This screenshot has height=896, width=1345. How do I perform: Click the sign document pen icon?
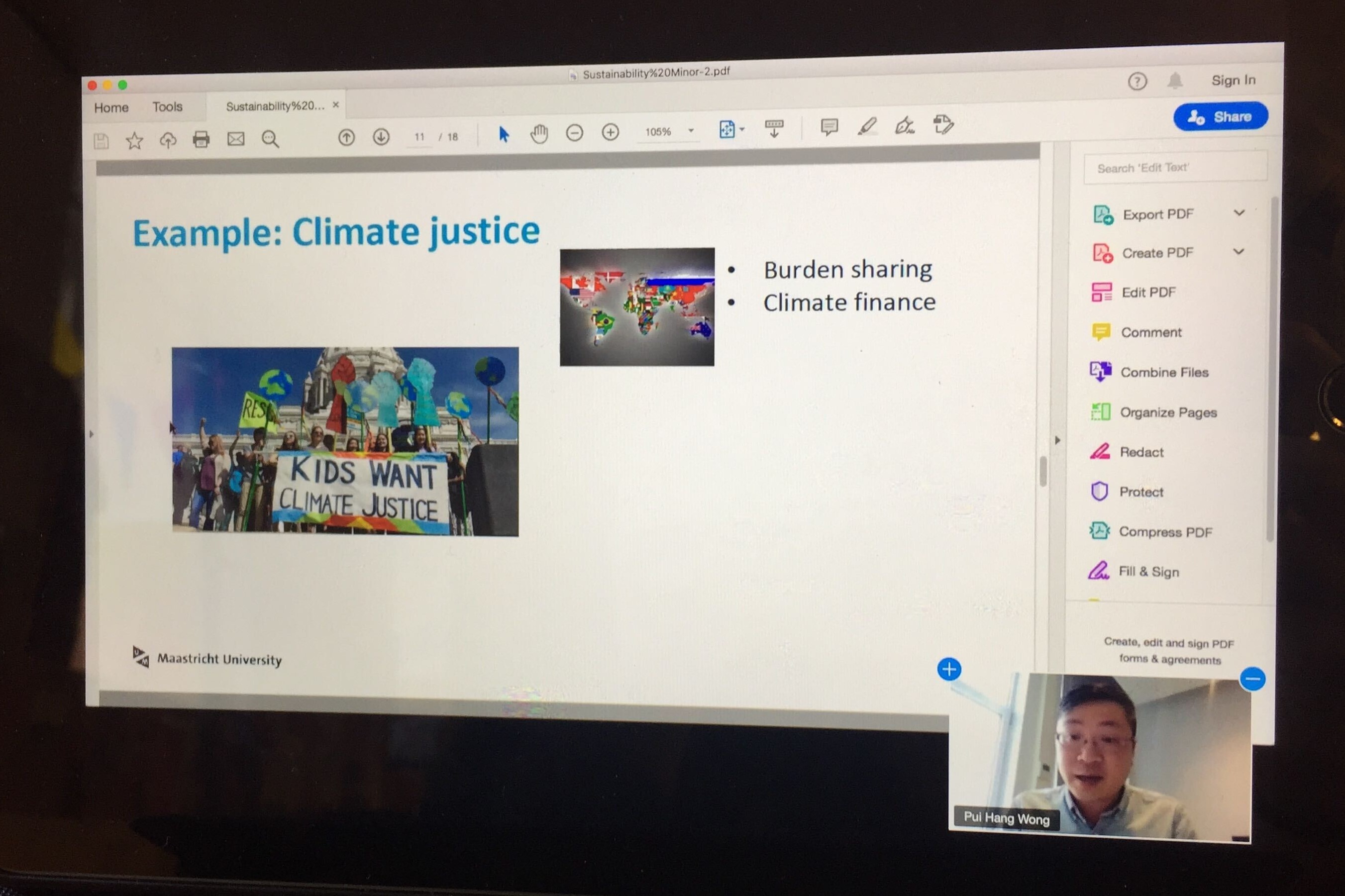[905, 125]
